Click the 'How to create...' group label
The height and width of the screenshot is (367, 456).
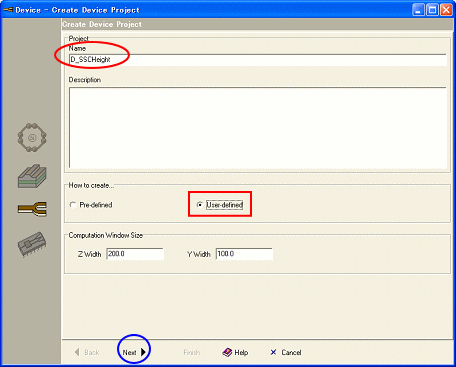tap(91, 185)
